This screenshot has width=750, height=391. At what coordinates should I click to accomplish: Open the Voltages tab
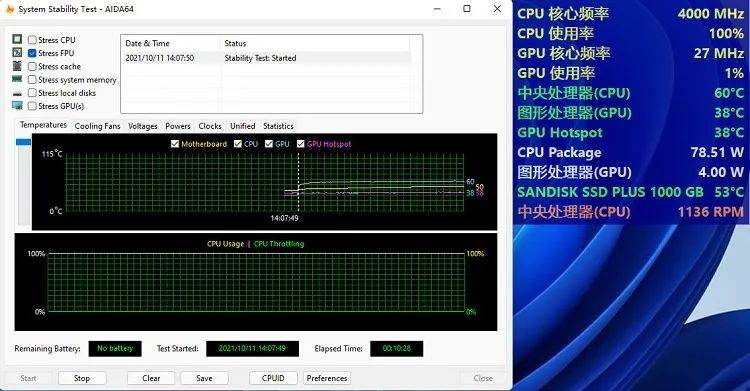coord(143,126)
